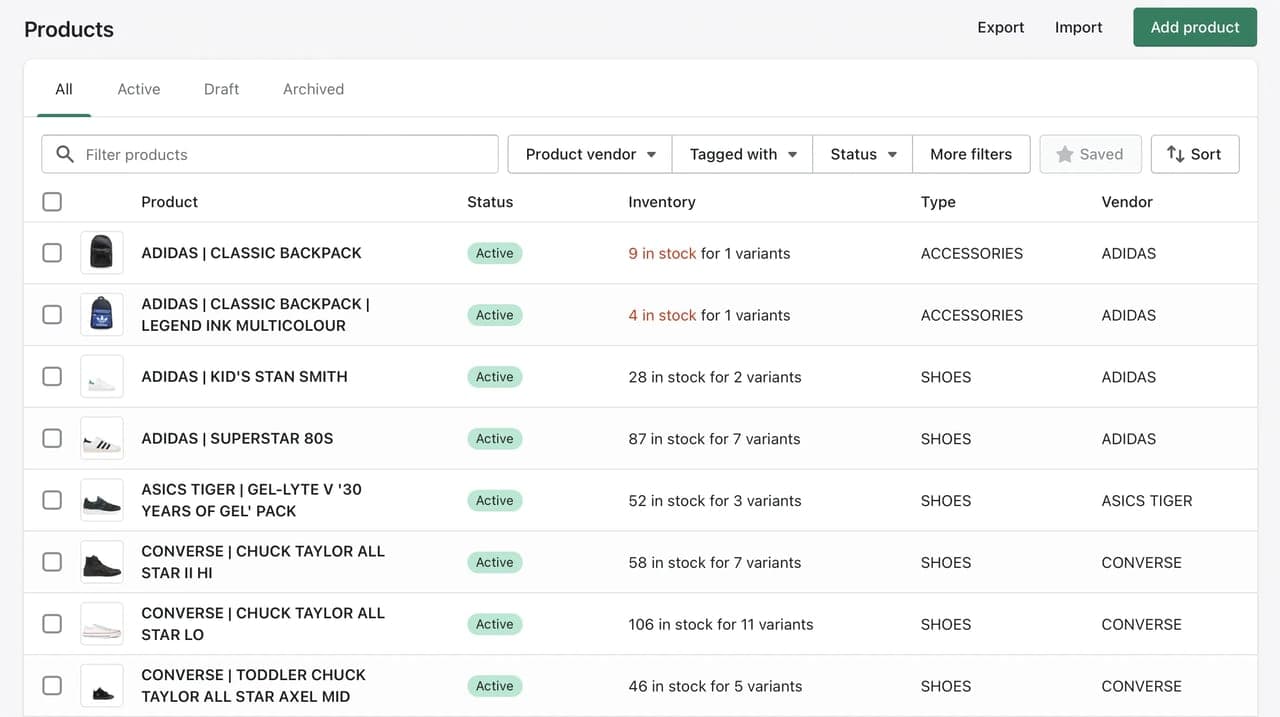Open the ADIDAS Classic Backpack product thumbnail

102,253
